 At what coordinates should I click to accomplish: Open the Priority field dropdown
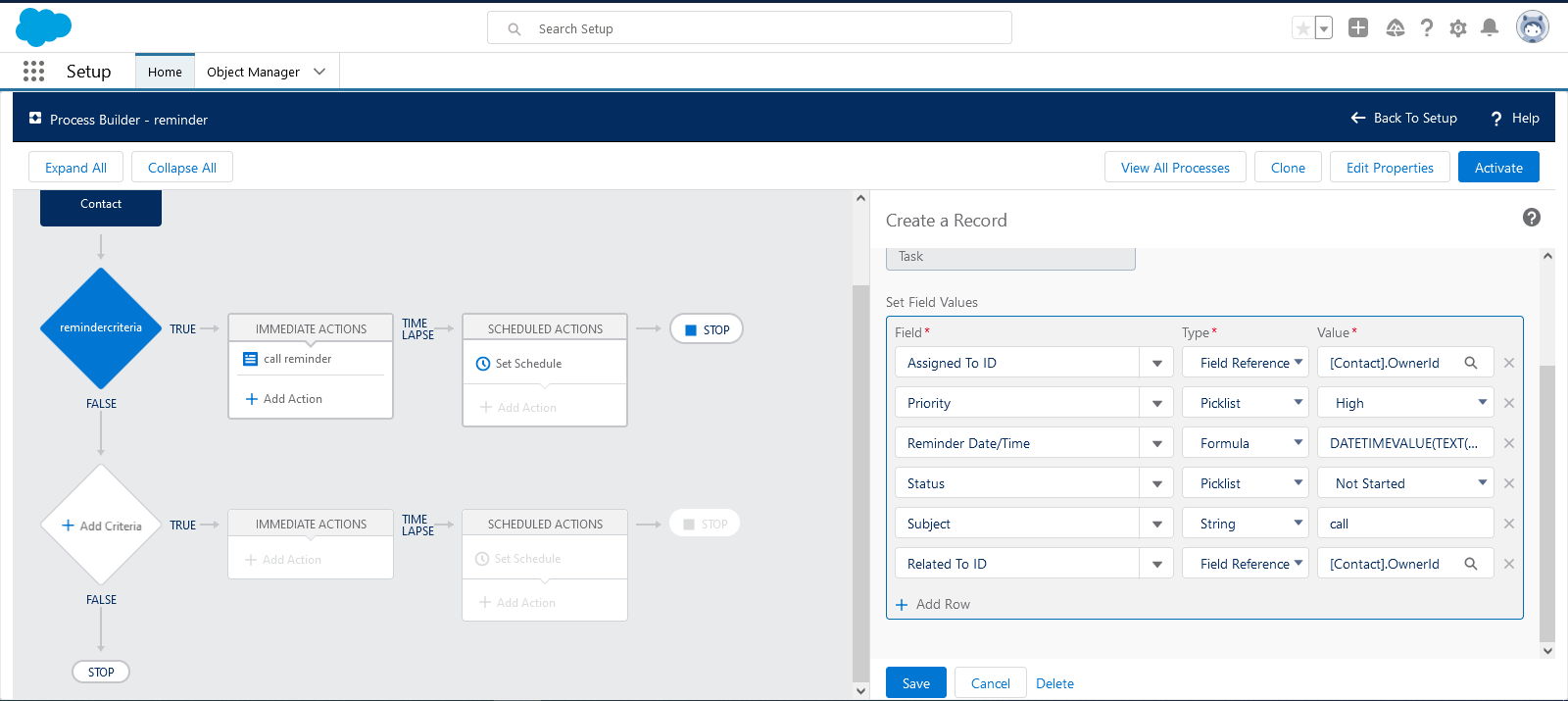[x=1156, y=403]
